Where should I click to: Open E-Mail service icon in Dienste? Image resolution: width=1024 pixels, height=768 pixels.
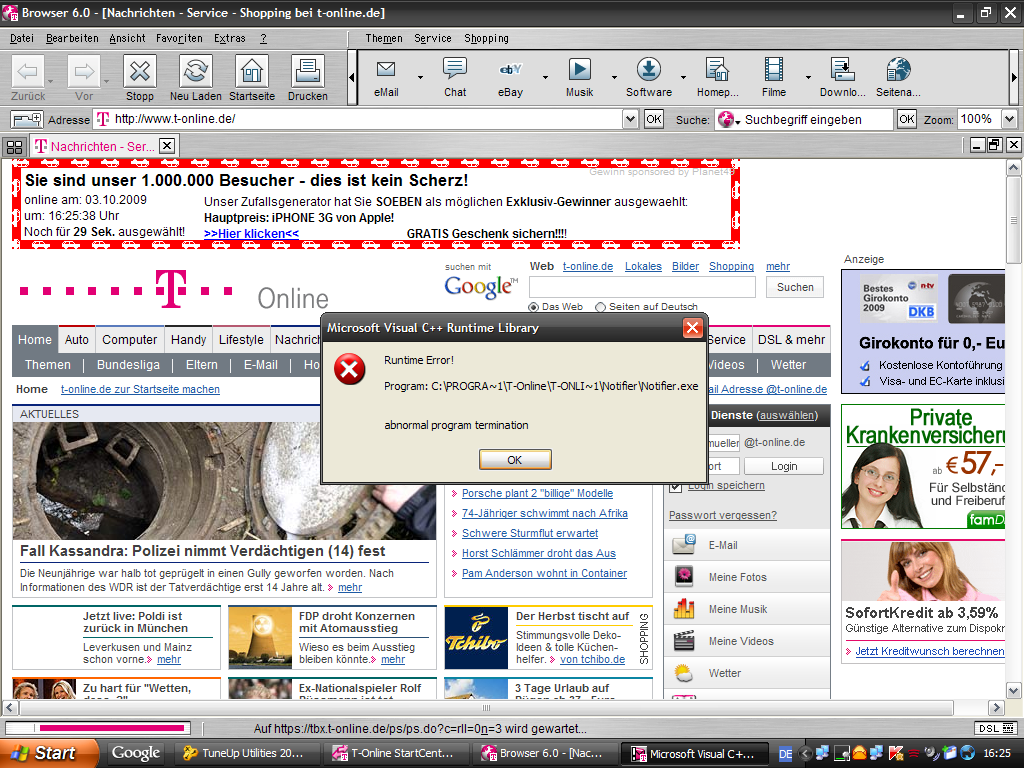point(684,545)
